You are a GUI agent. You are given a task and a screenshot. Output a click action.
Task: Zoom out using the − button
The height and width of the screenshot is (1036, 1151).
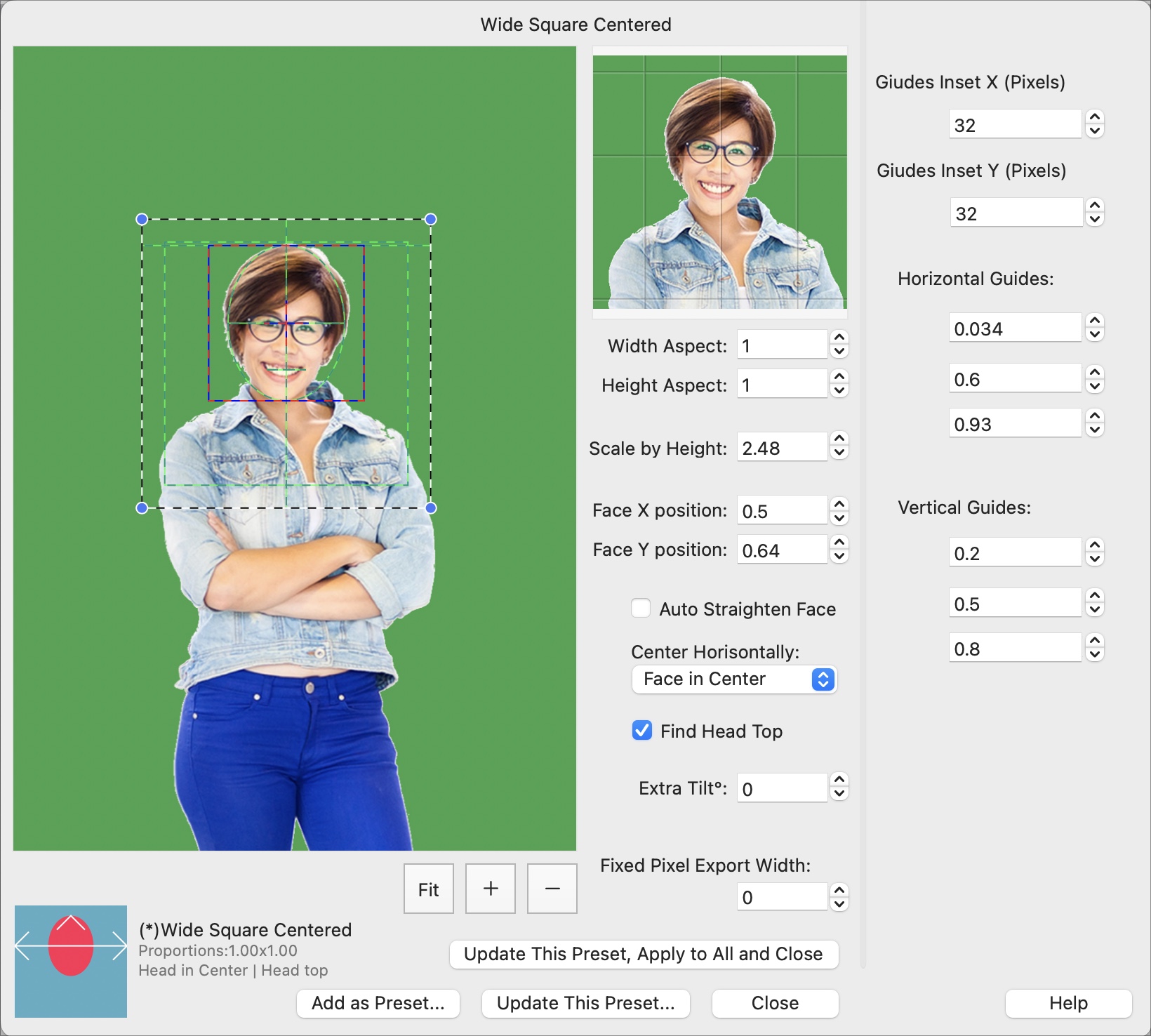pos(552,888)
